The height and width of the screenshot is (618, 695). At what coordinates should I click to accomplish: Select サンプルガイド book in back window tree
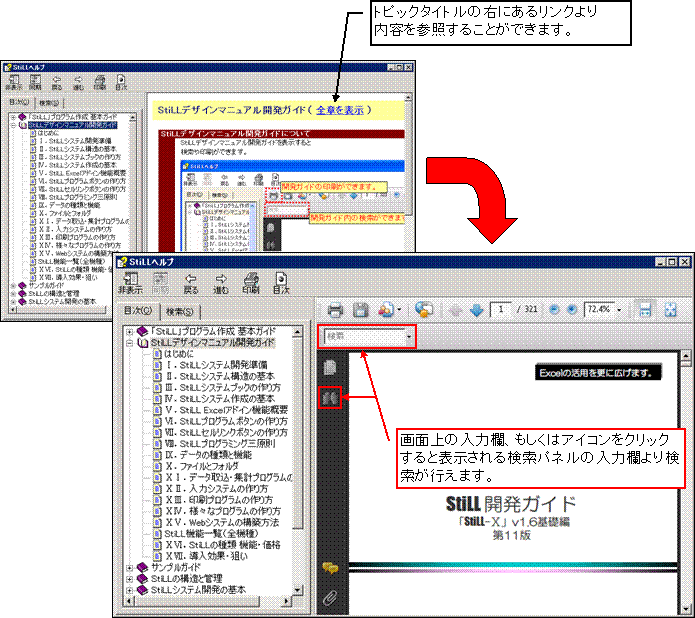point(46,286)
